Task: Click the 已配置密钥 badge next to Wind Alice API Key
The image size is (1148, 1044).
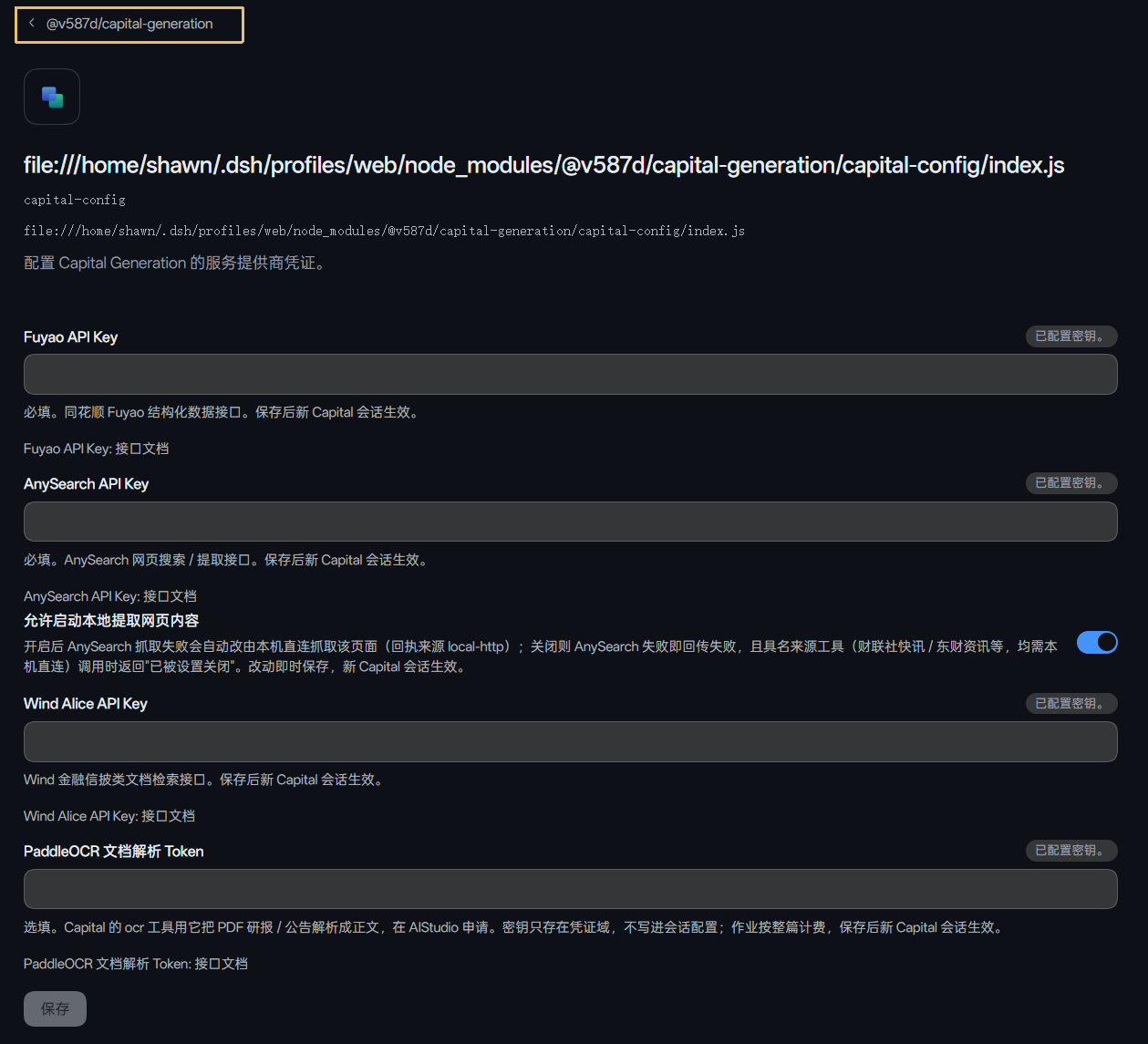Action: pos(1071,704)
